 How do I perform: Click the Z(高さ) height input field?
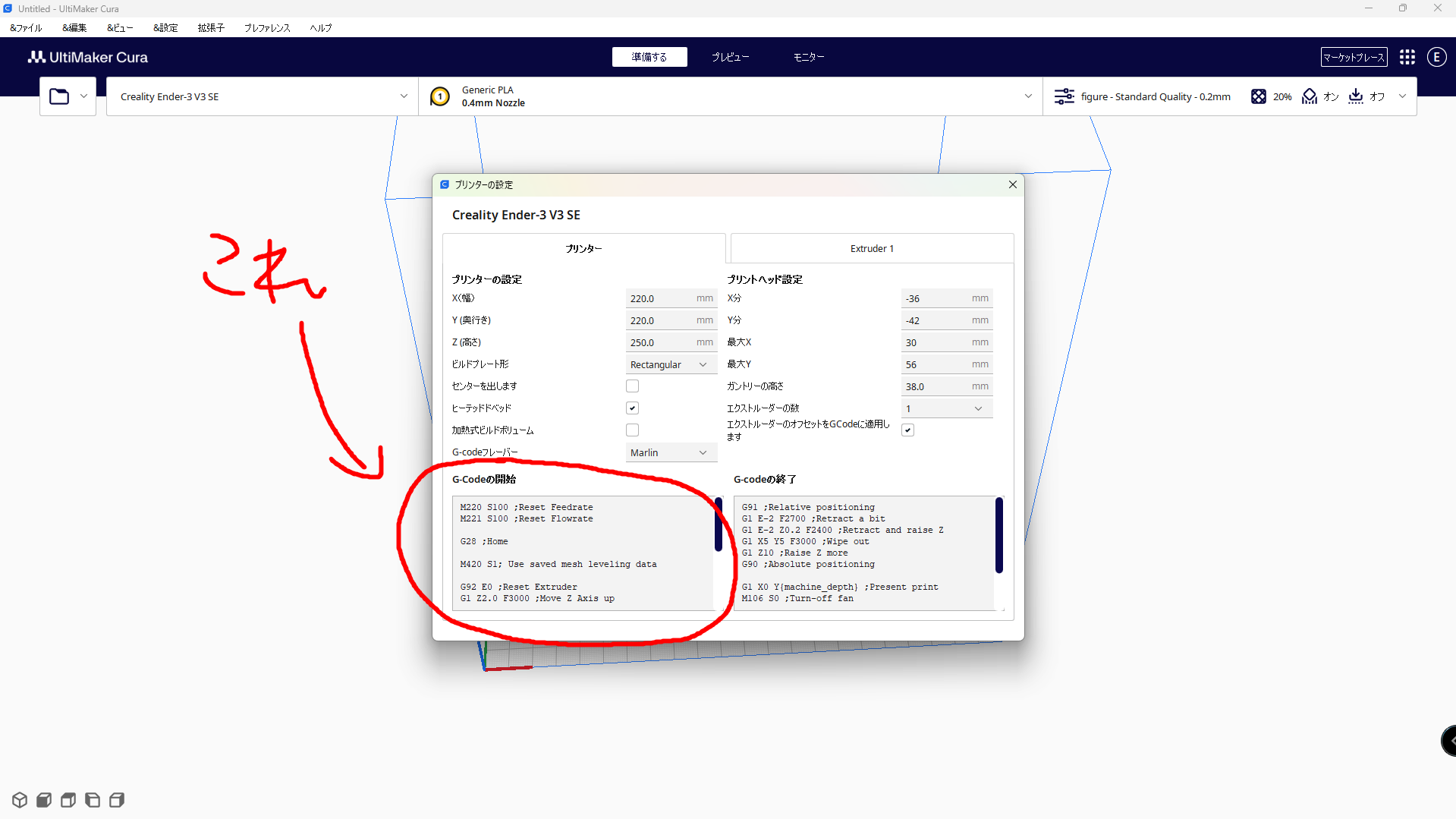[x=671, y=343]
